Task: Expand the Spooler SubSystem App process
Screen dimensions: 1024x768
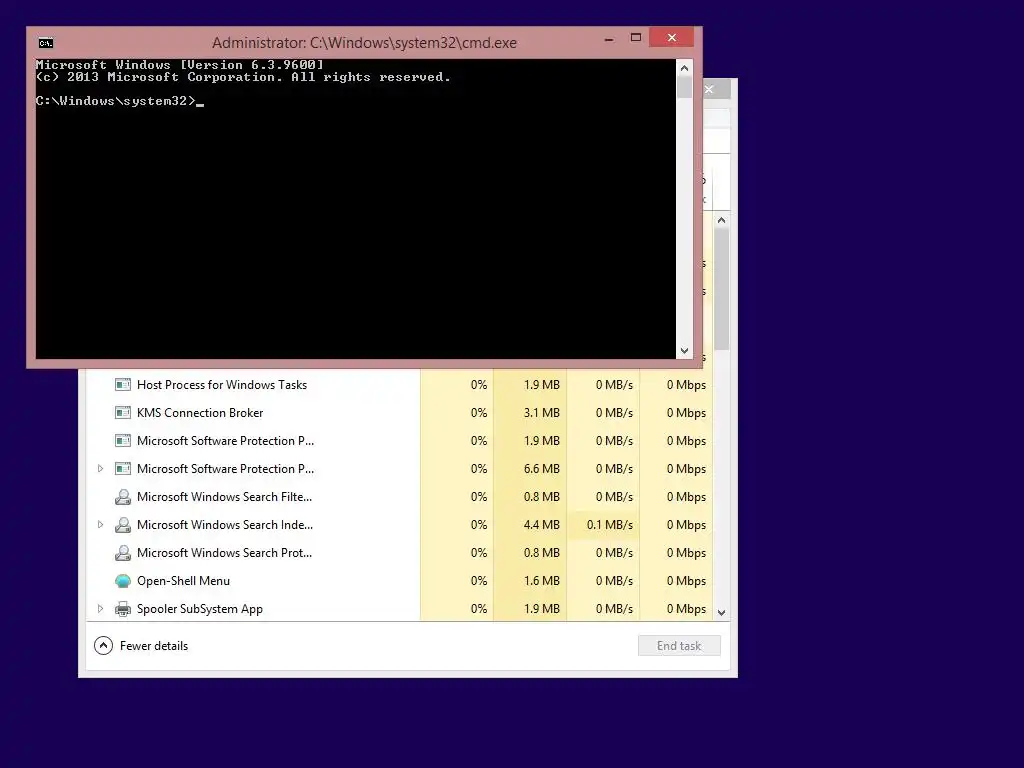Action: [100, 609]
